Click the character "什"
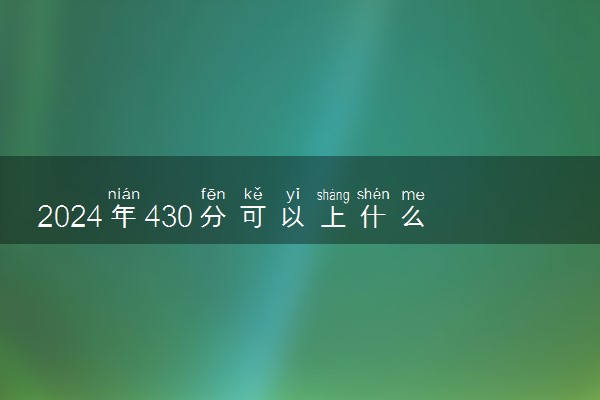The width and height of the screenshot is (600, 400). (x=373, y=217)
